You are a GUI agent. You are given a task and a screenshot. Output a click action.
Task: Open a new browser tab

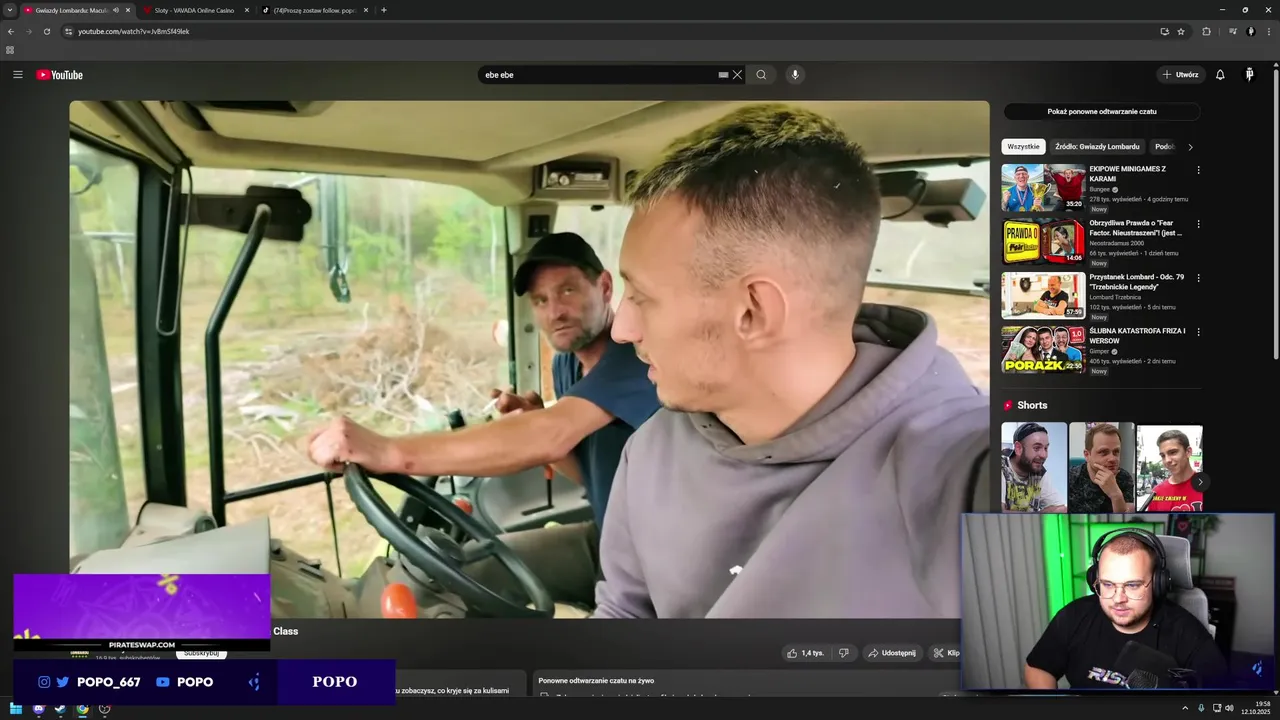(x=384, y=10)
